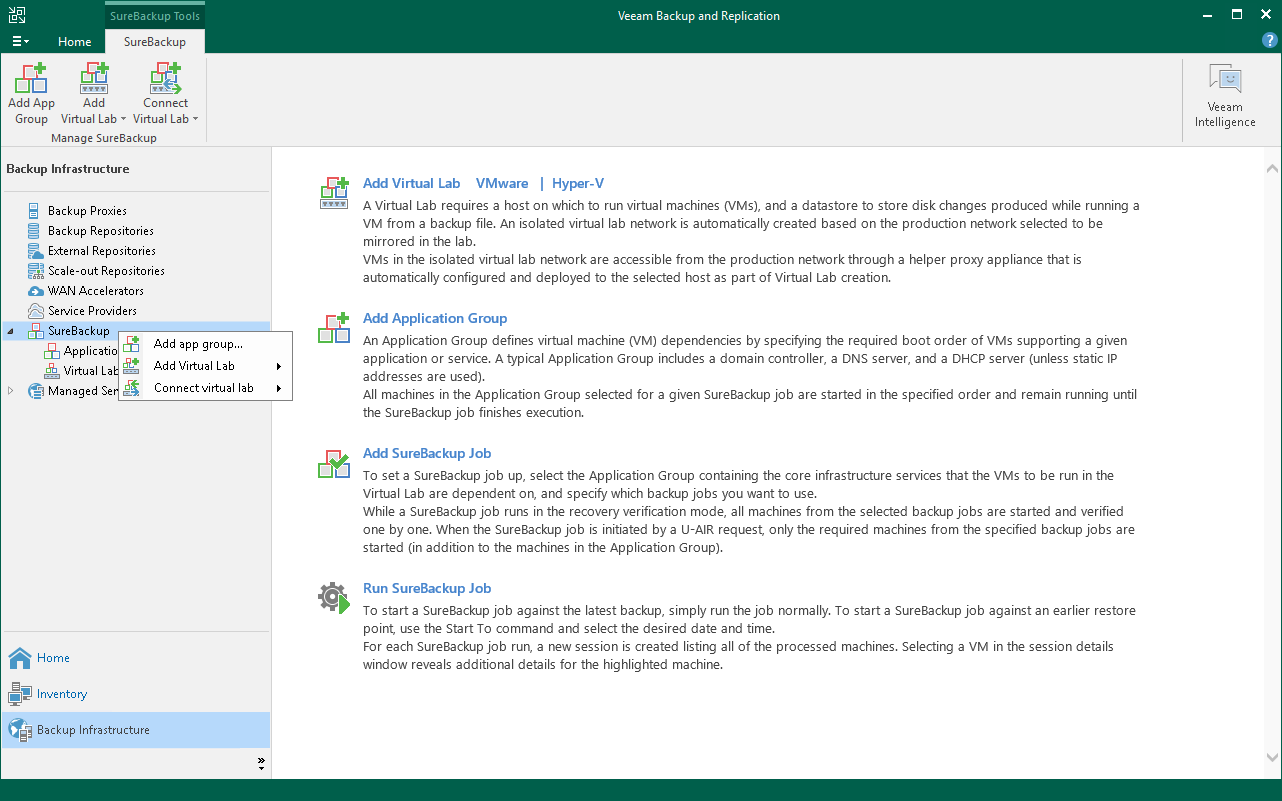Expand the navigation pane overflow chevron
The width and height of the screenshot is (1282, 801).
261,764
